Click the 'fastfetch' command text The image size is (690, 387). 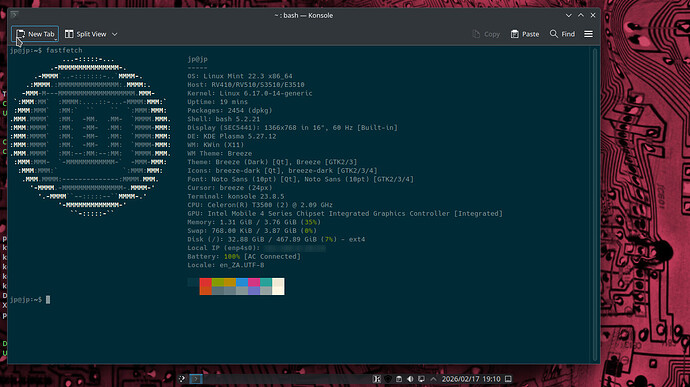pos(64,51)
